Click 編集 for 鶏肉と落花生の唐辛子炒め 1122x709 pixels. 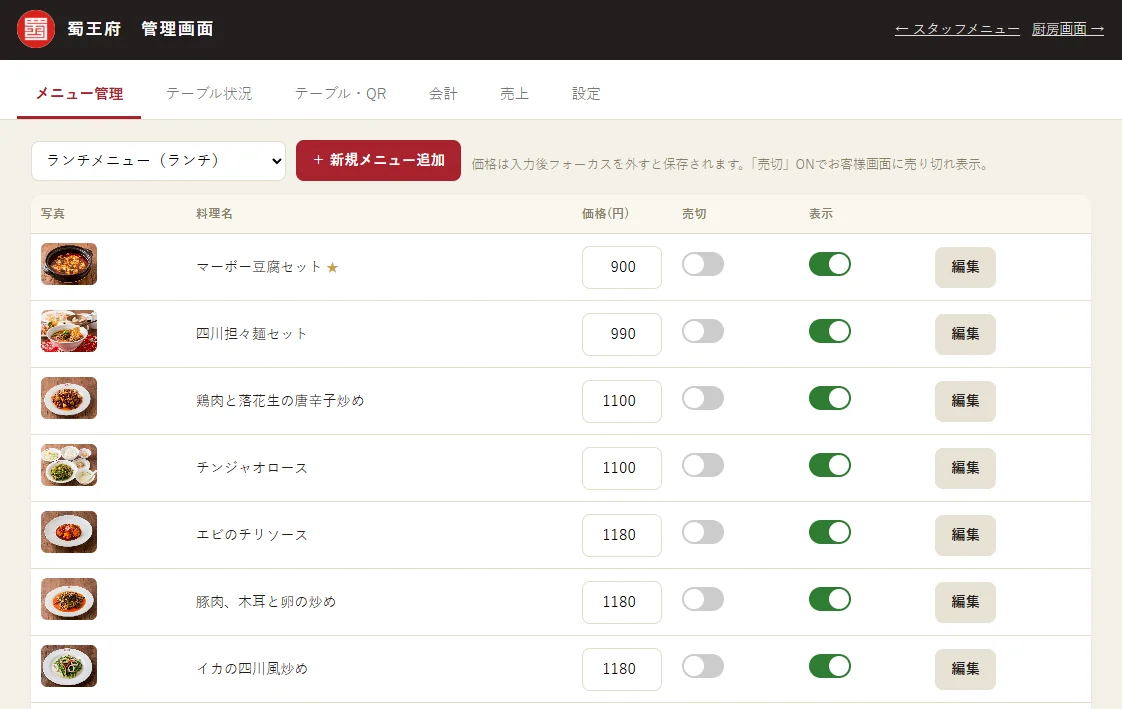(x=965, y=401)
